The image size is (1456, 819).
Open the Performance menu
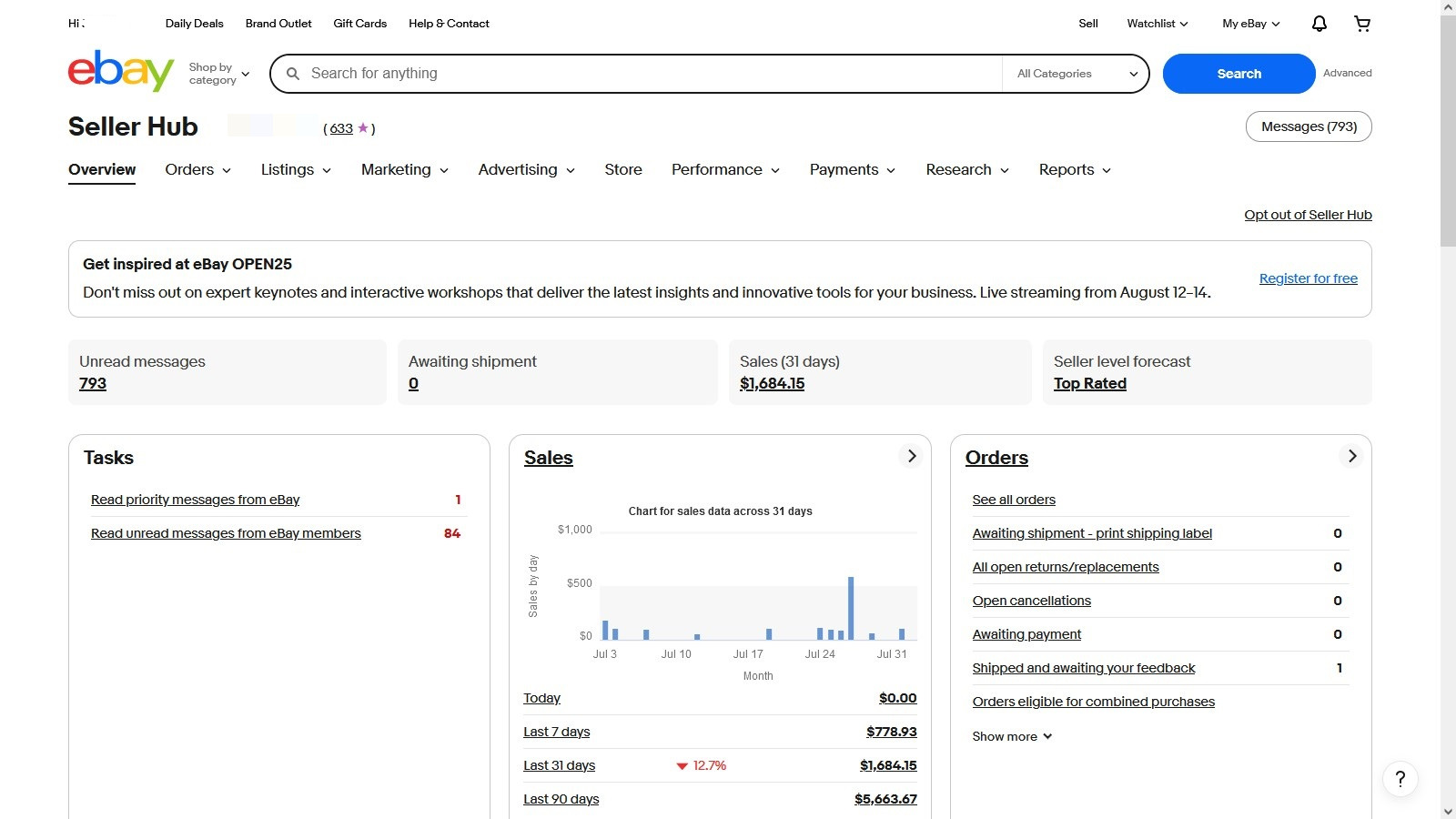(x=725, y=170)
